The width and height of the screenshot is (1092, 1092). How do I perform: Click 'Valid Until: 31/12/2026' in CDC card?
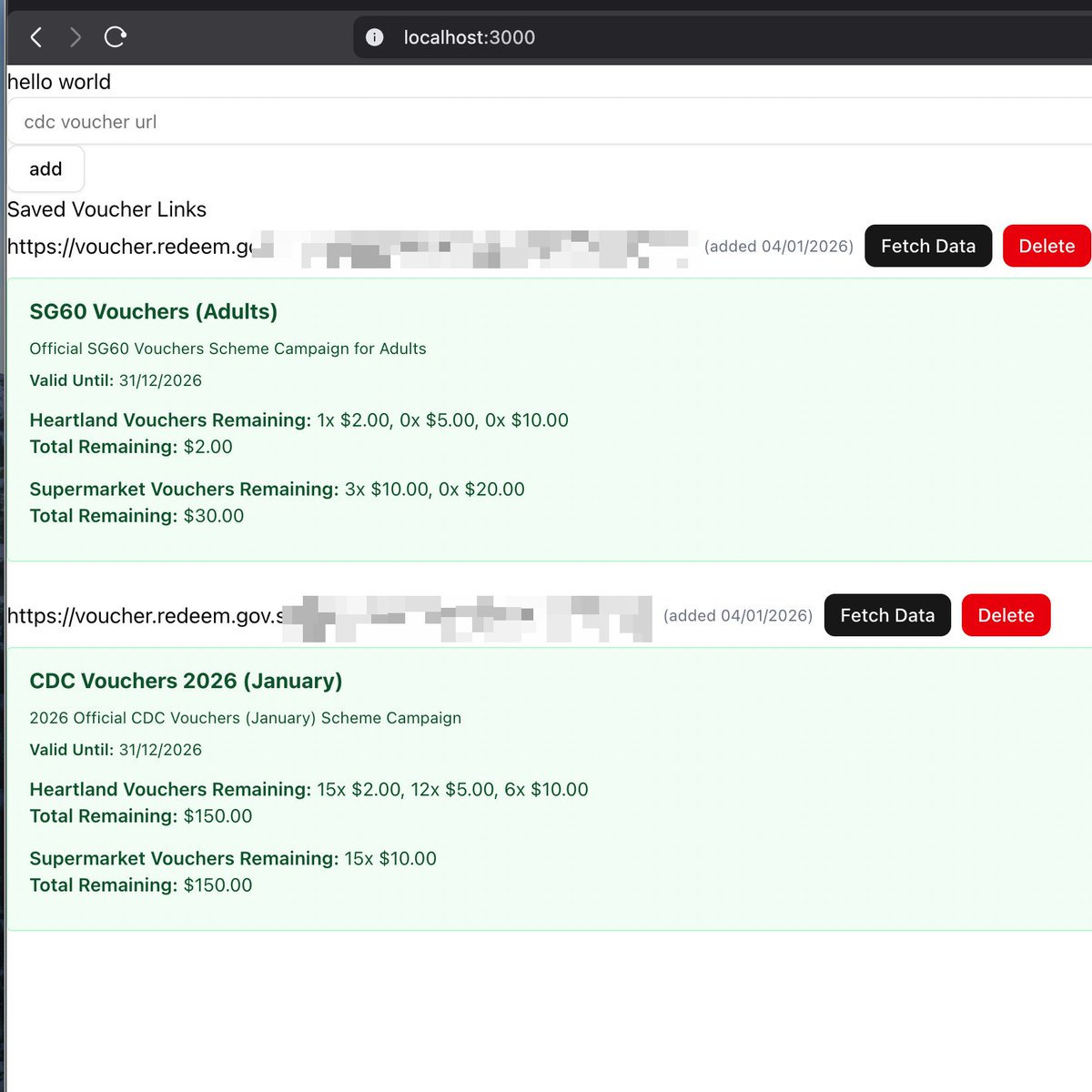(x=116, y=750)
